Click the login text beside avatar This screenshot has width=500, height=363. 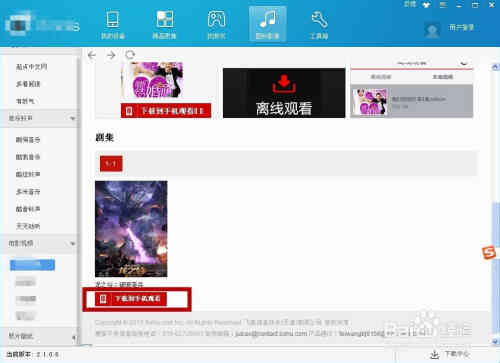461,27
